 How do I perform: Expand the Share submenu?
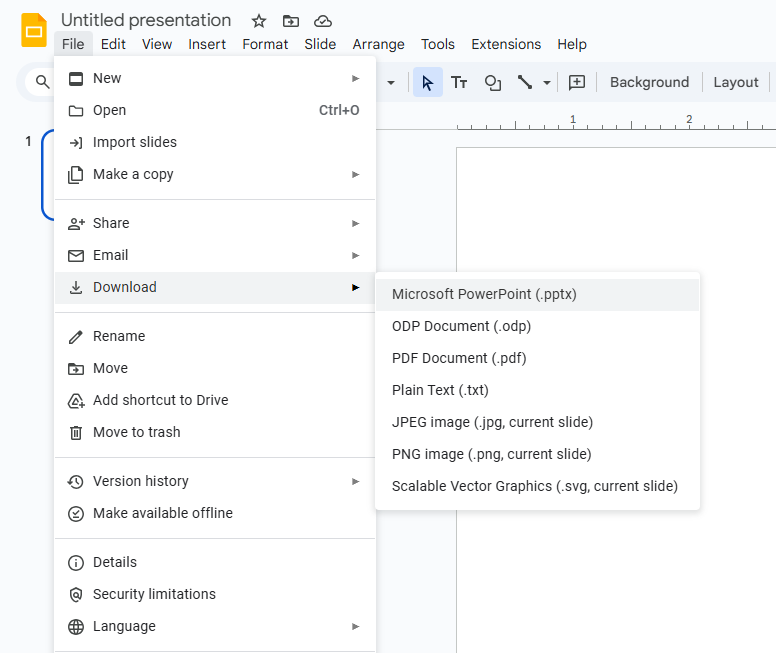click(x=215, y=223)
